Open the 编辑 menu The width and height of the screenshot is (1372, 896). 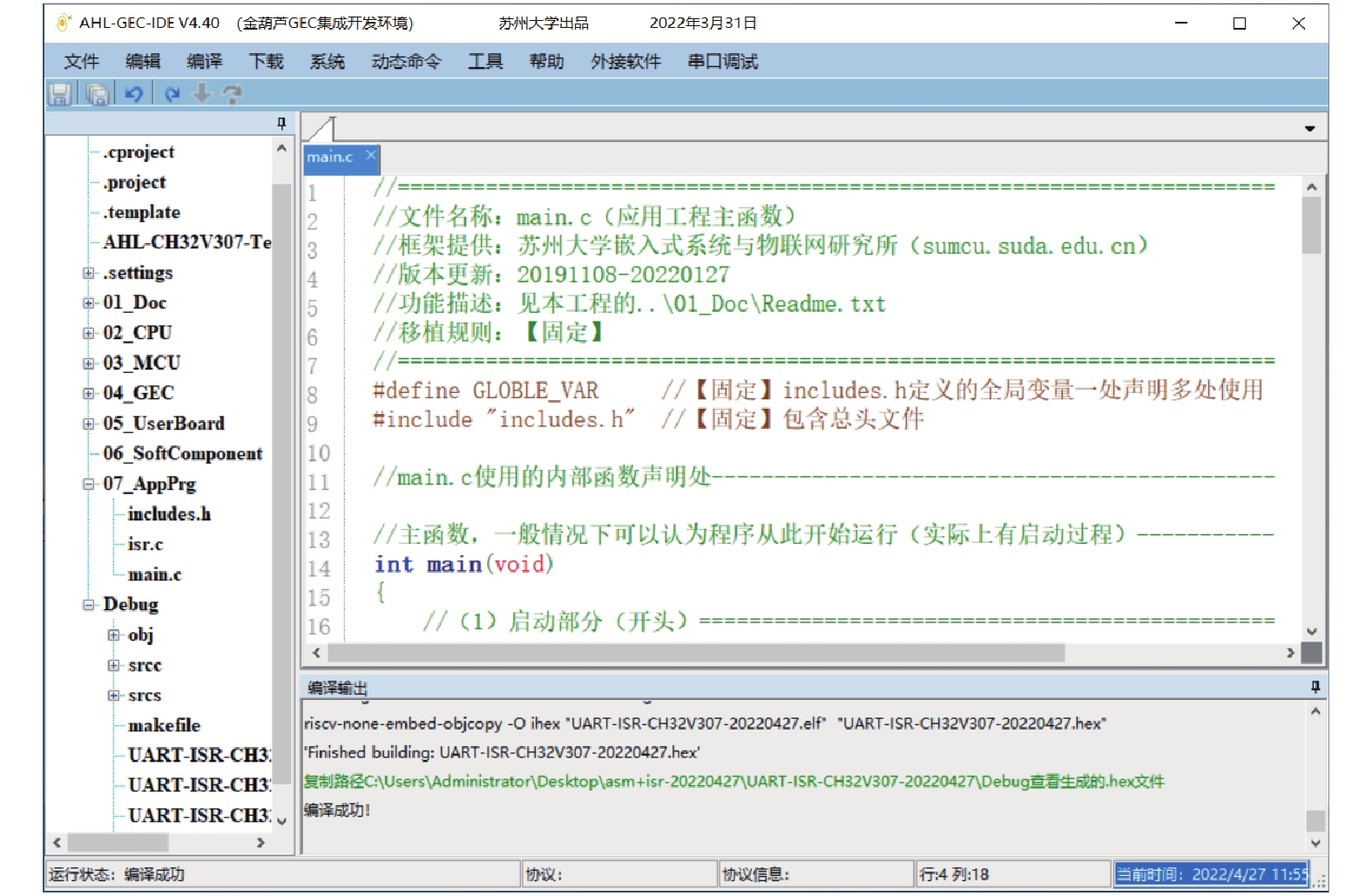click(143, 61)
